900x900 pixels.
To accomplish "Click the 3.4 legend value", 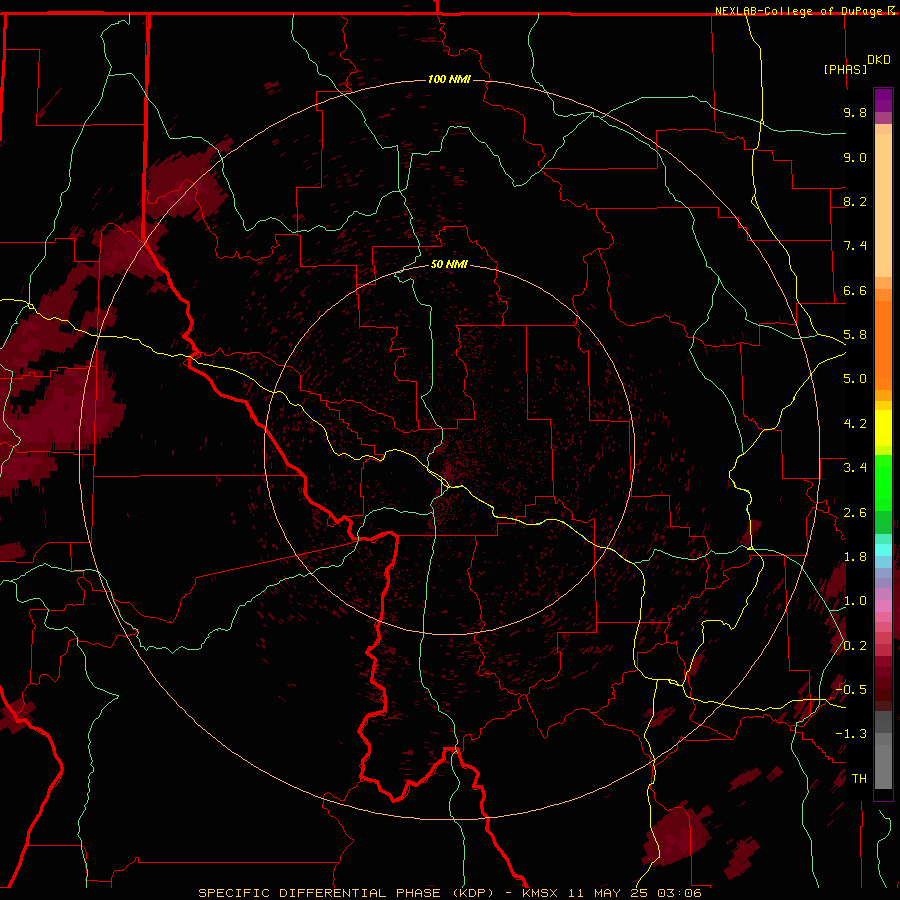I will point(855,468).
